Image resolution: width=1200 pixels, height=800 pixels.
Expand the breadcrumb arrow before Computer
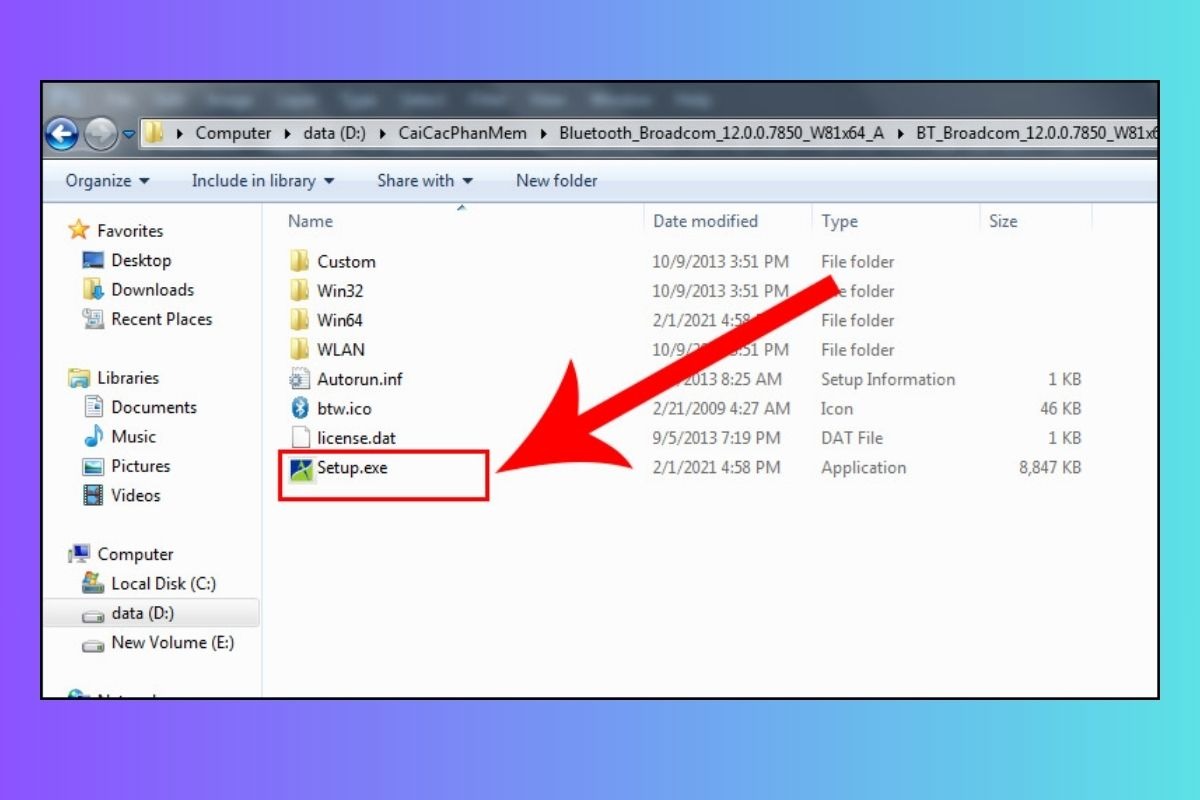pyautogui.click(x=180, y=133)
